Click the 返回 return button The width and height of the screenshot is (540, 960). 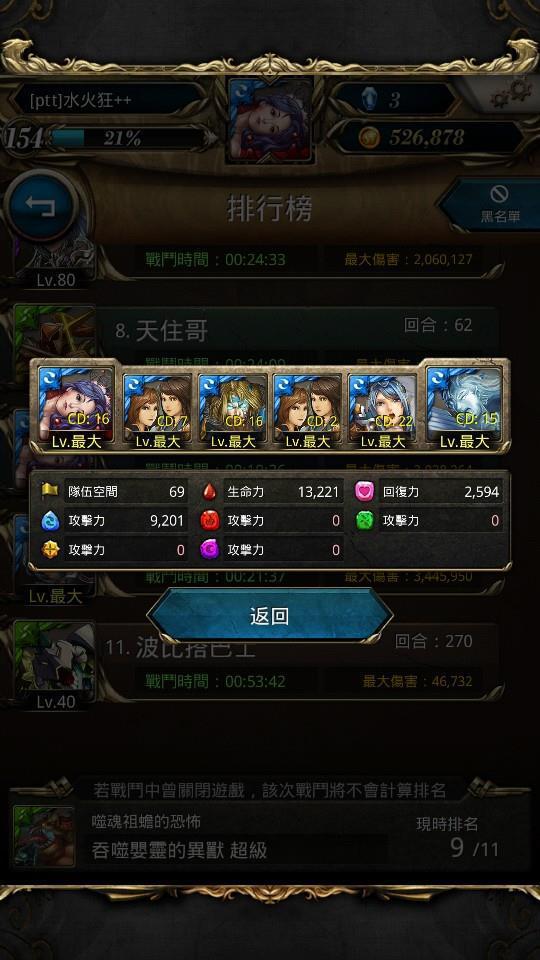coord(269,615)
